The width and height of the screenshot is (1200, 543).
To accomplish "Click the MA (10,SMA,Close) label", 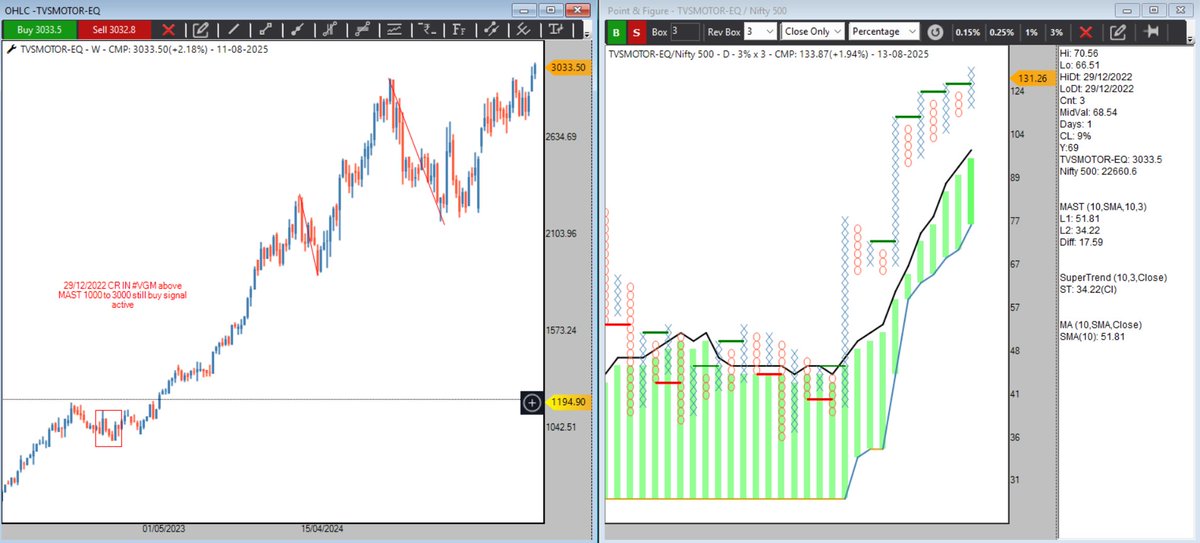I will (x=1101, y=325).
